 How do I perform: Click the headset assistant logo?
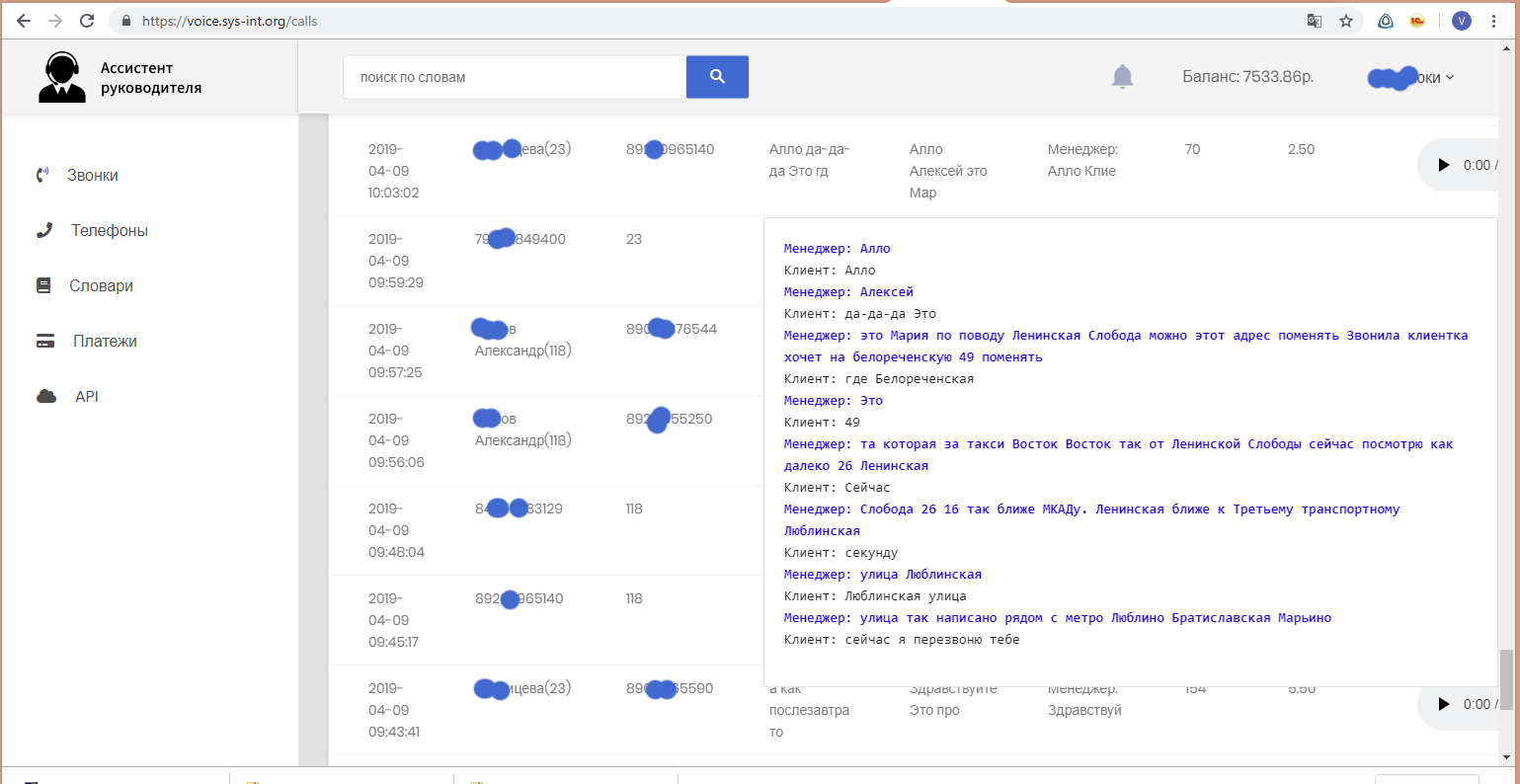click(61, 77)
